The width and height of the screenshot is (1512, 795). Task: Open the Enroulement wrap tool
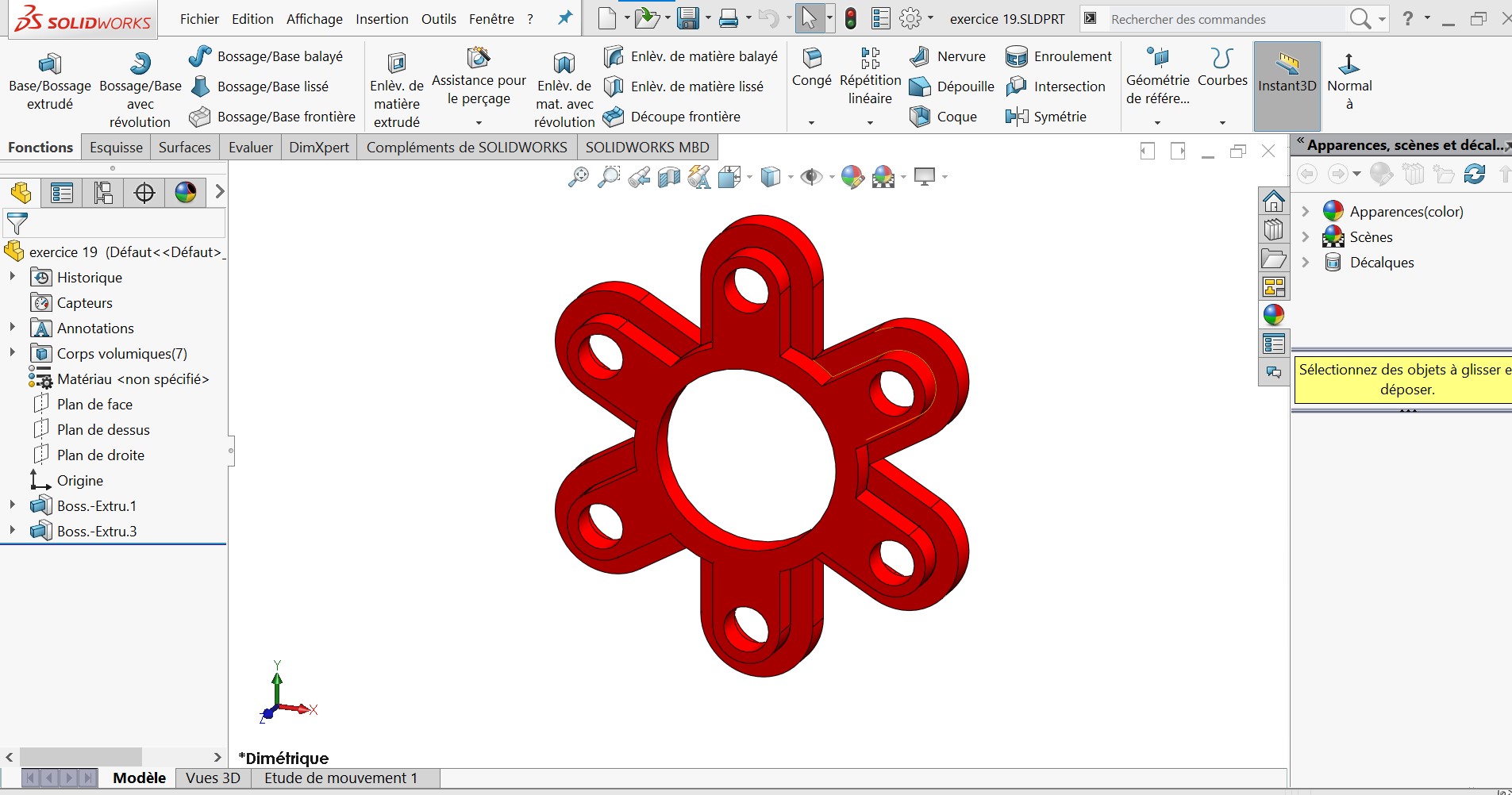[x=1059, y=56]
